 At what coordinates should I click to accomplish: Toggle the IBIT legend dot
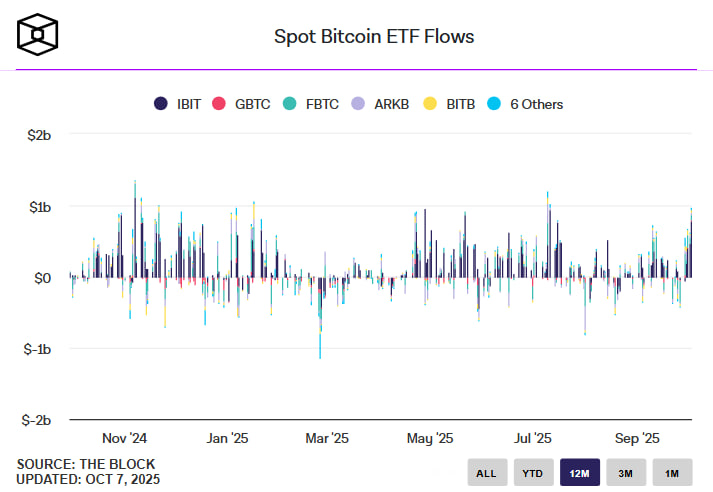[x=160, y=104]
